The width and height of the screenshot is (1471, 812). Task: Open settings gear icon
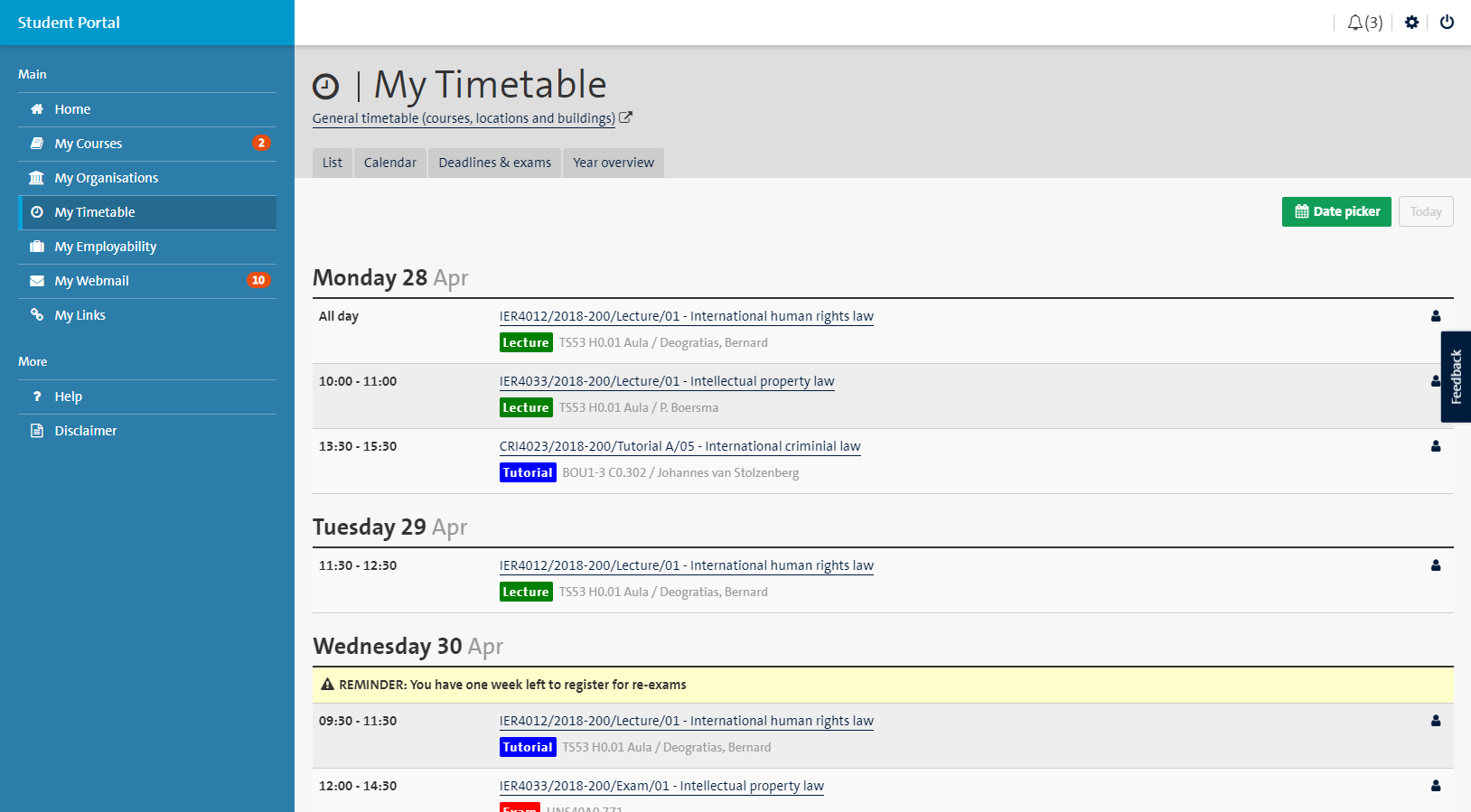point(1411,23)
